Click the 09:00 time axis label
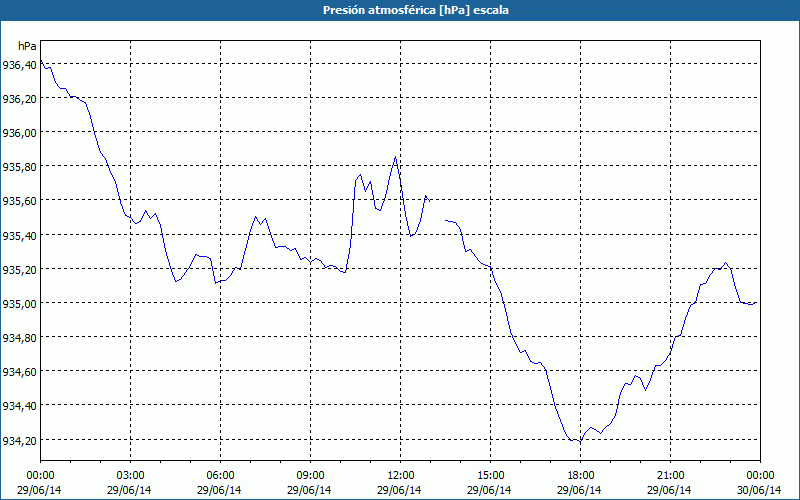800x500 pixels. (x=310, y=476)
